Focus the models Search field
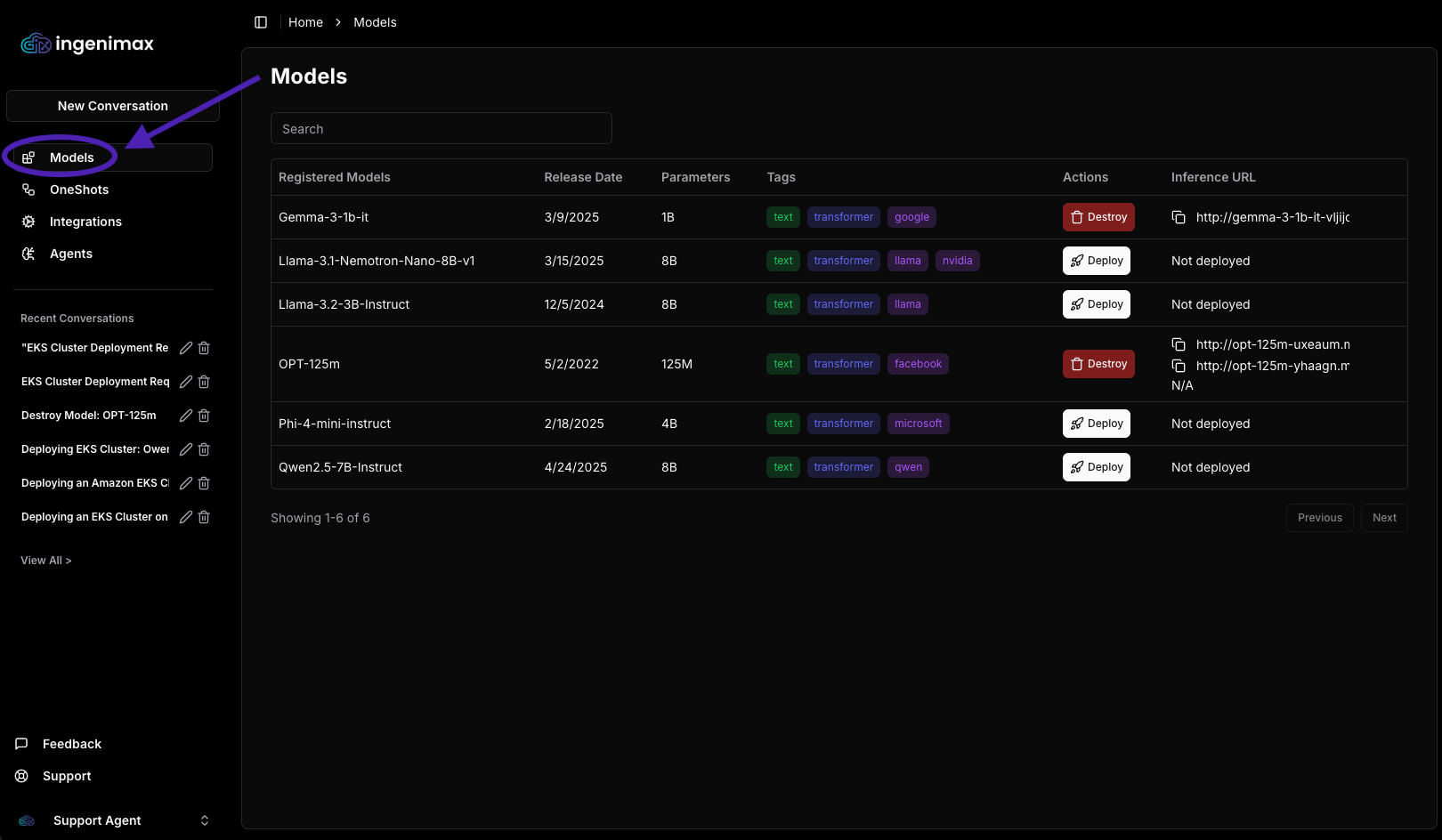1442x840 pixels. pos(442,128)
